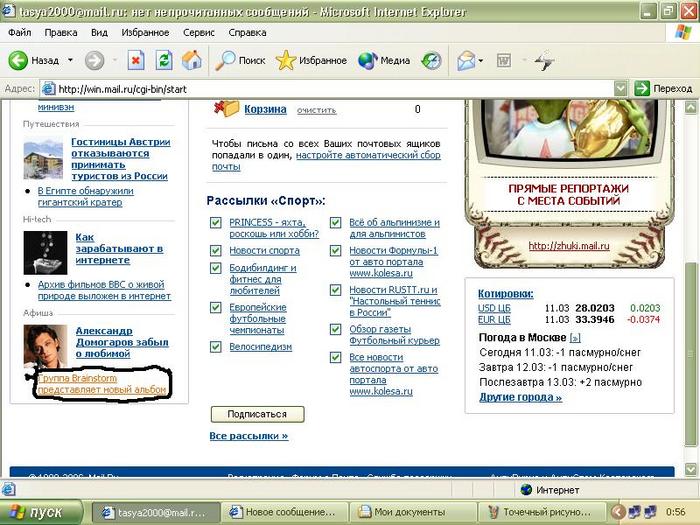
Task: Click the greyed Forward arrow icon
Action: click(95, 60)
